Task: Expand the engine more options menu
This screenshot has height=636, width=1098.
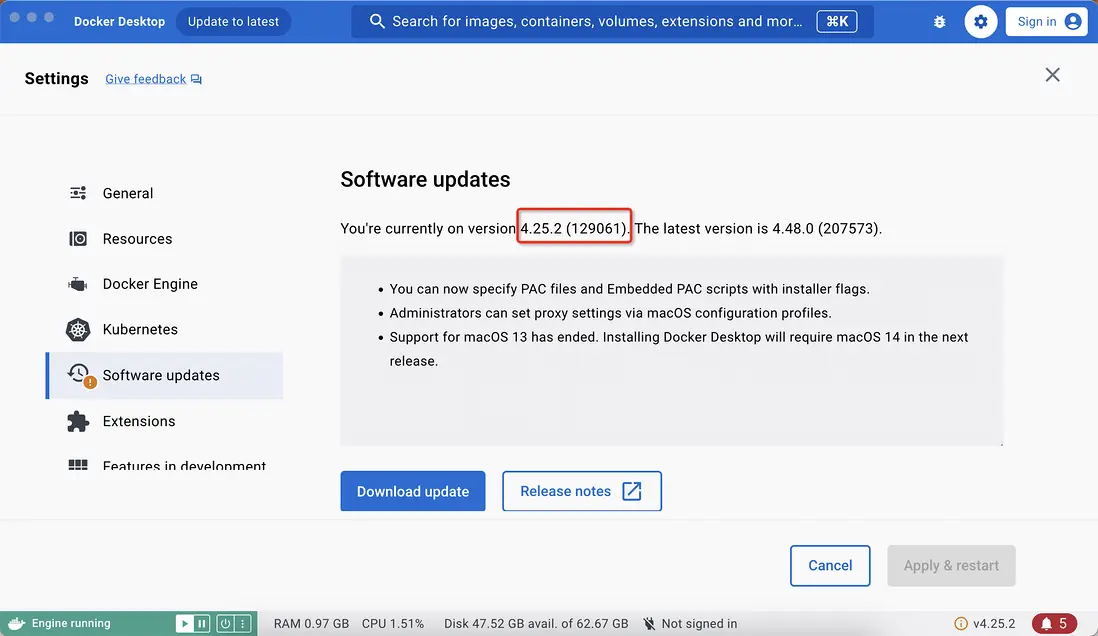Action: (x=242, y=624)
